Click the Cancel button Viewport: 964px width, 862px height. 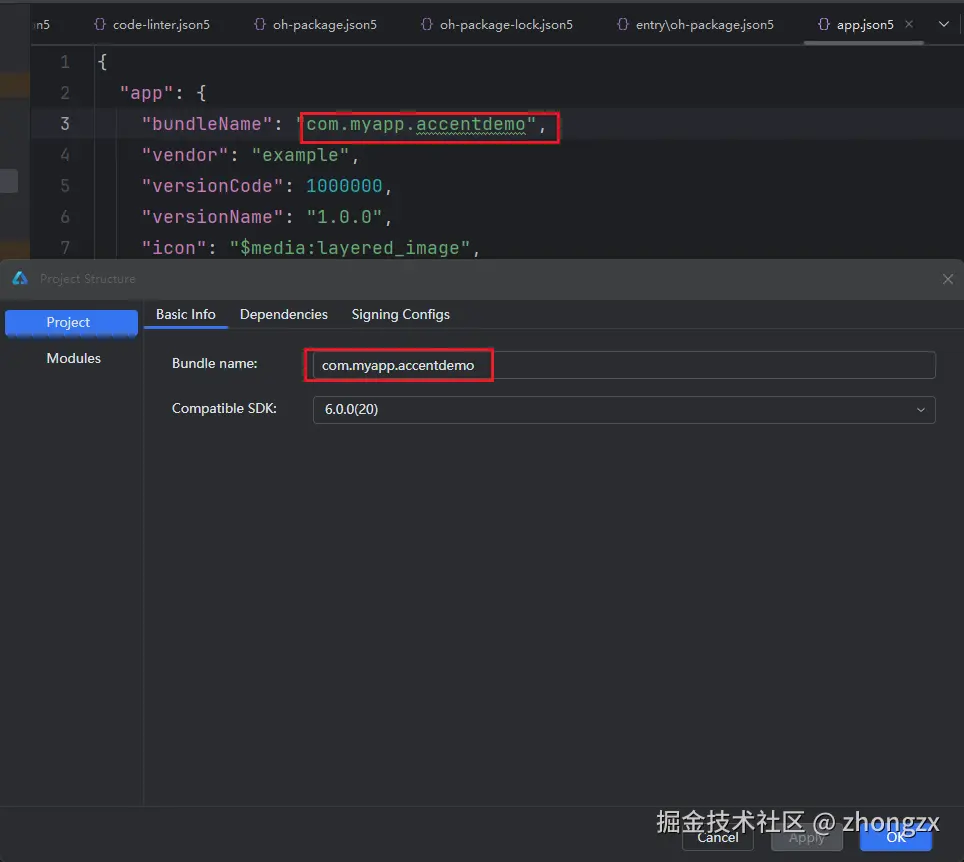tap(717, 837)
